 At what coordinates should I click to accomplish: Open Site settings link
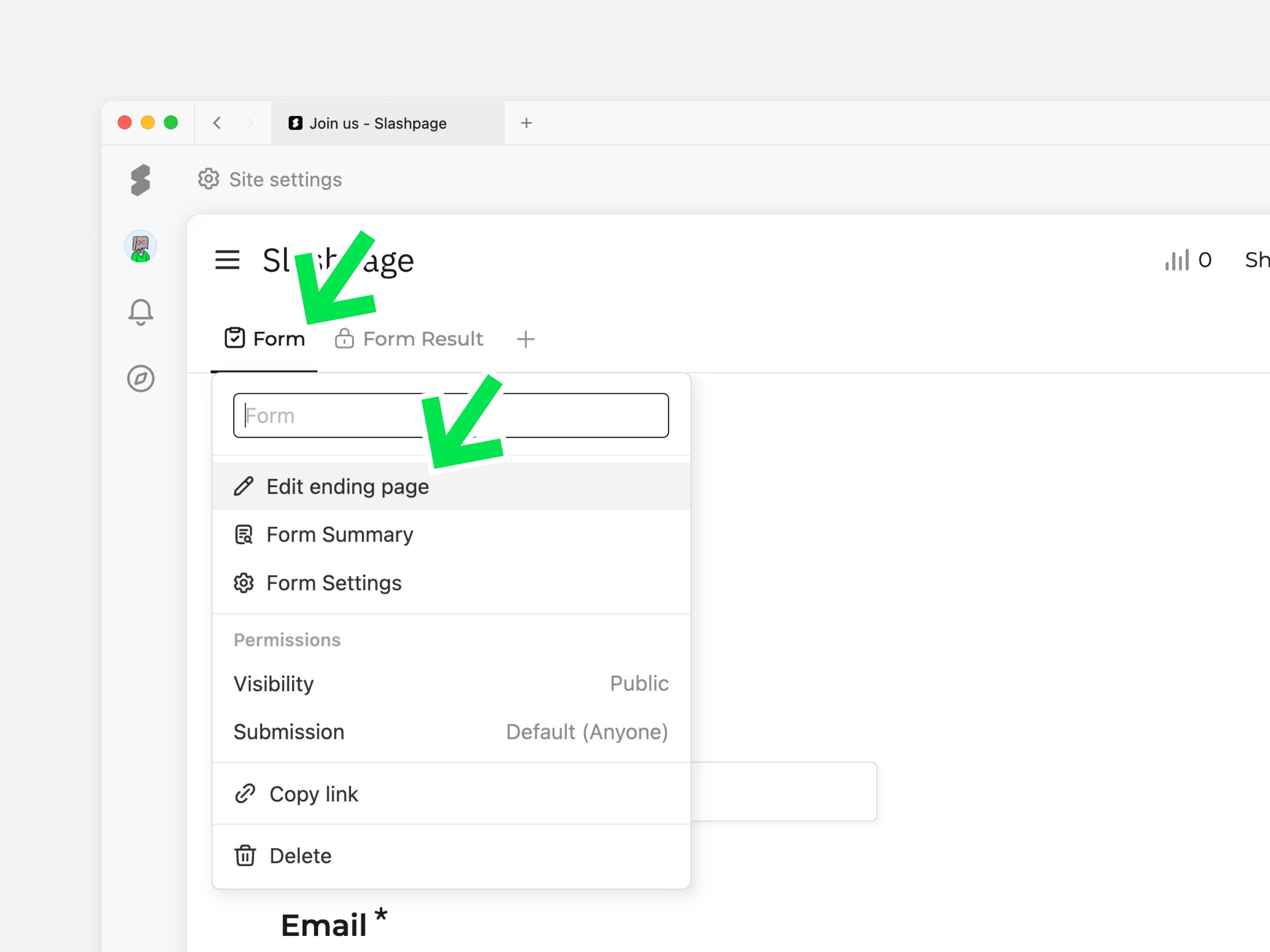(270, 179)
